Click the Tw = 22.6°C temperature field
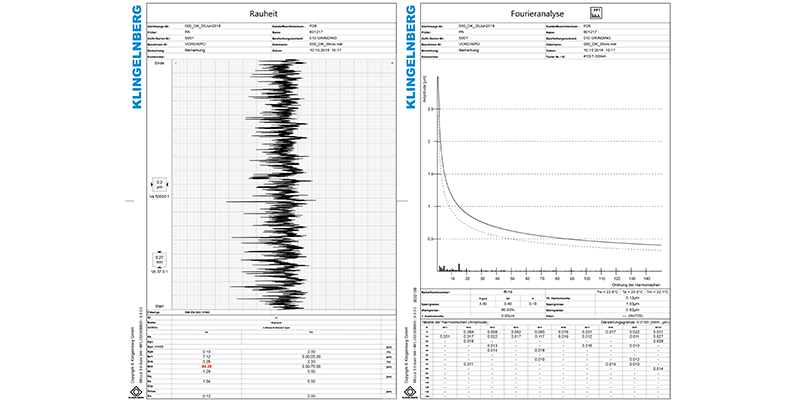 point(608,292)
